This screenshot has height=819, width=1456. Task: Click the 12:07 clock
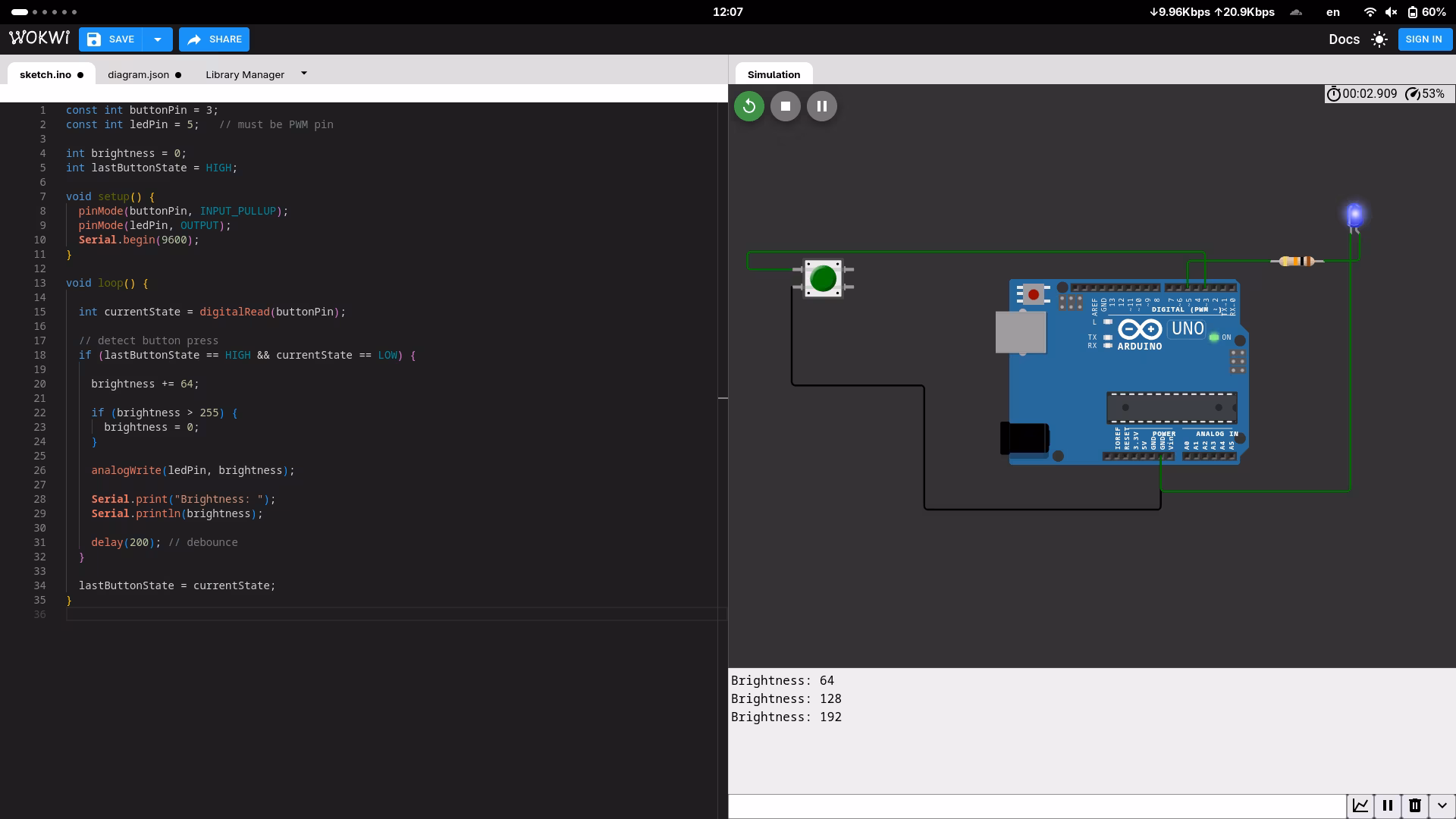(728, 12)
